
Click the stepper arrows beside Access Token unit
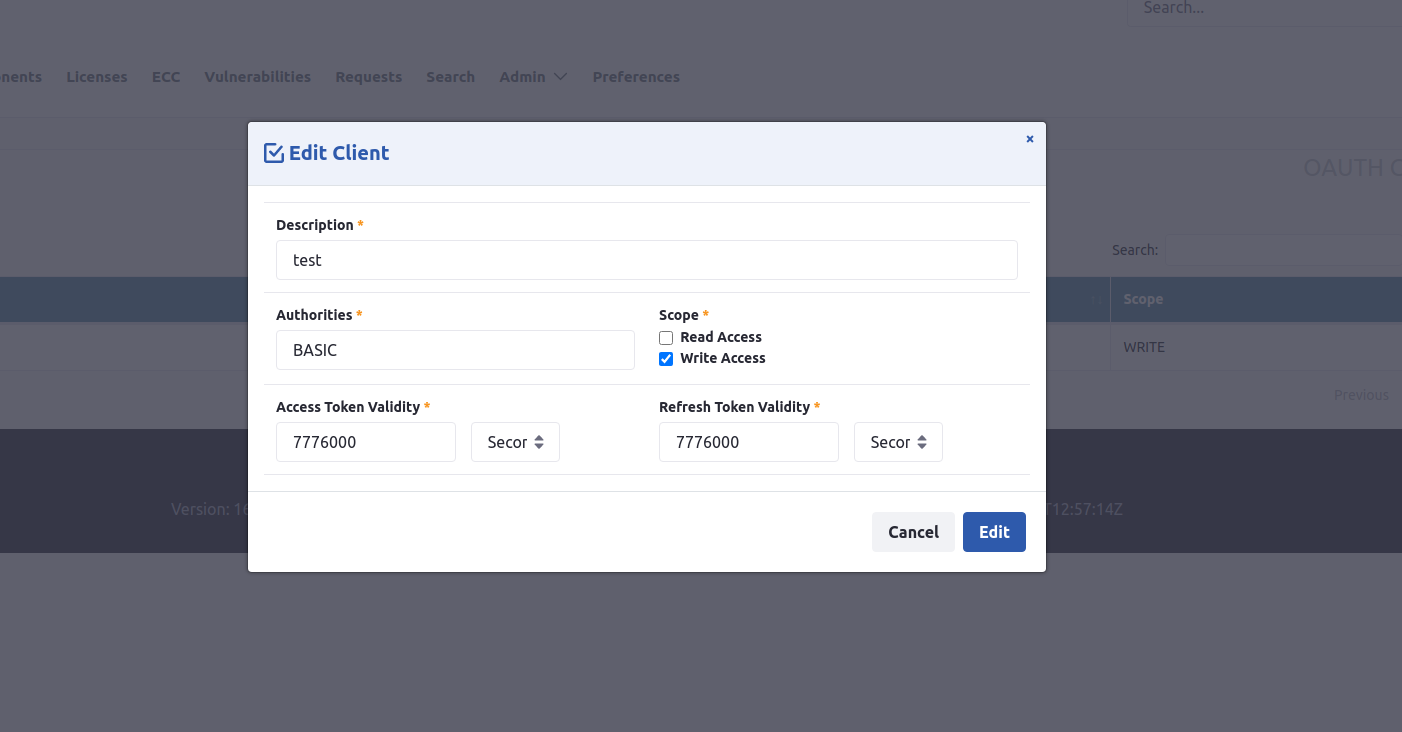click(x=541, y=442)
